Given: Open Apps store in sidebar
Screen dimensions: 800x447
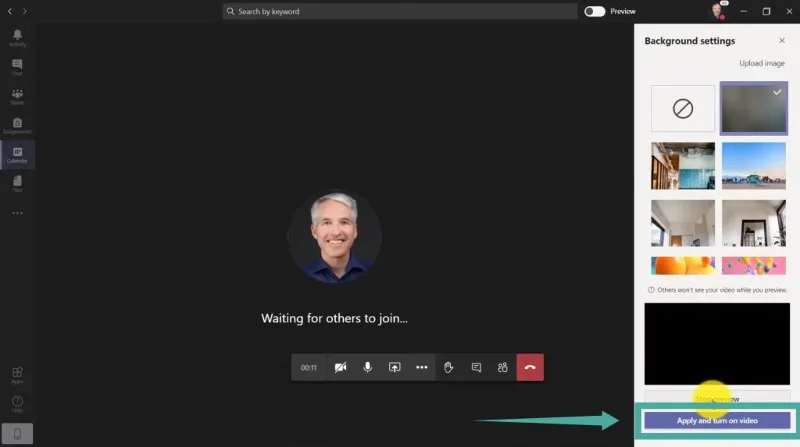Looking at the screenshot, I should coord(17,375).
